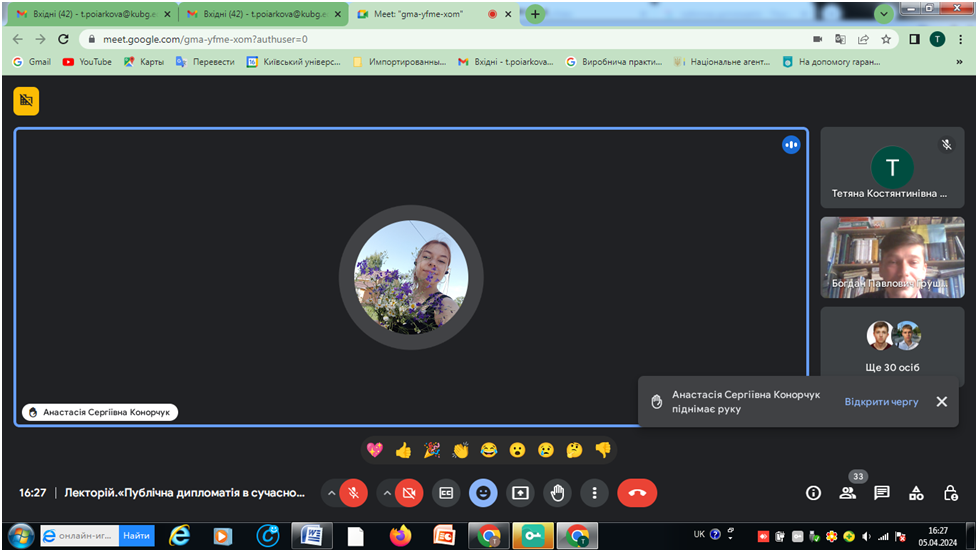The image size is (978, 552).
Task: Expand video settings arrow beside camera
Action: (385, 492)
